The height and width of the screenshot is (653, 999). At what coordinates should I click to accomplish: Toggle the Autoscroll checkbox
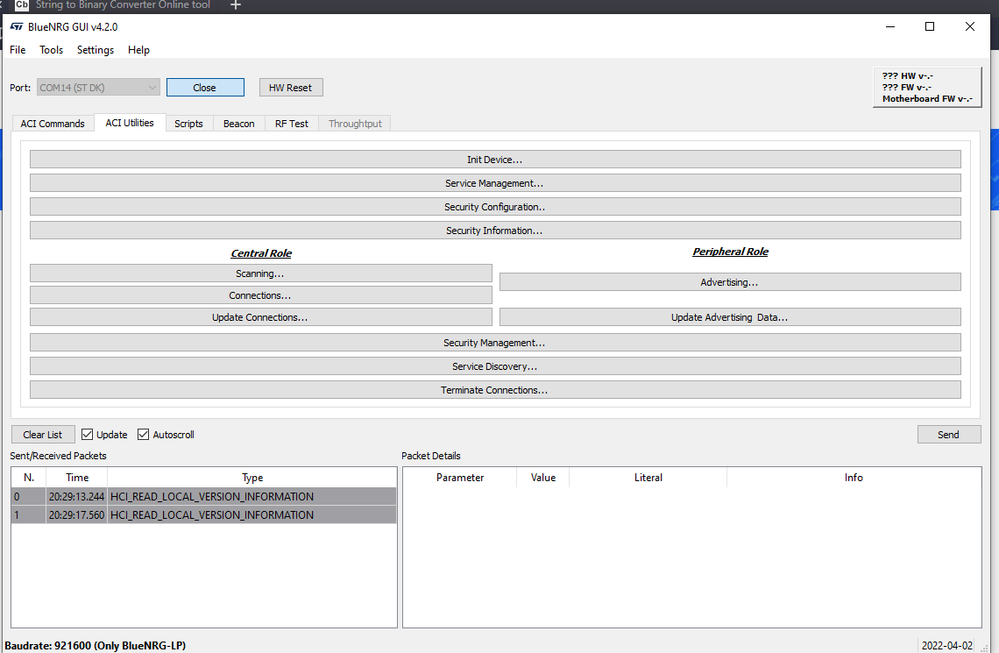[143, 434]
